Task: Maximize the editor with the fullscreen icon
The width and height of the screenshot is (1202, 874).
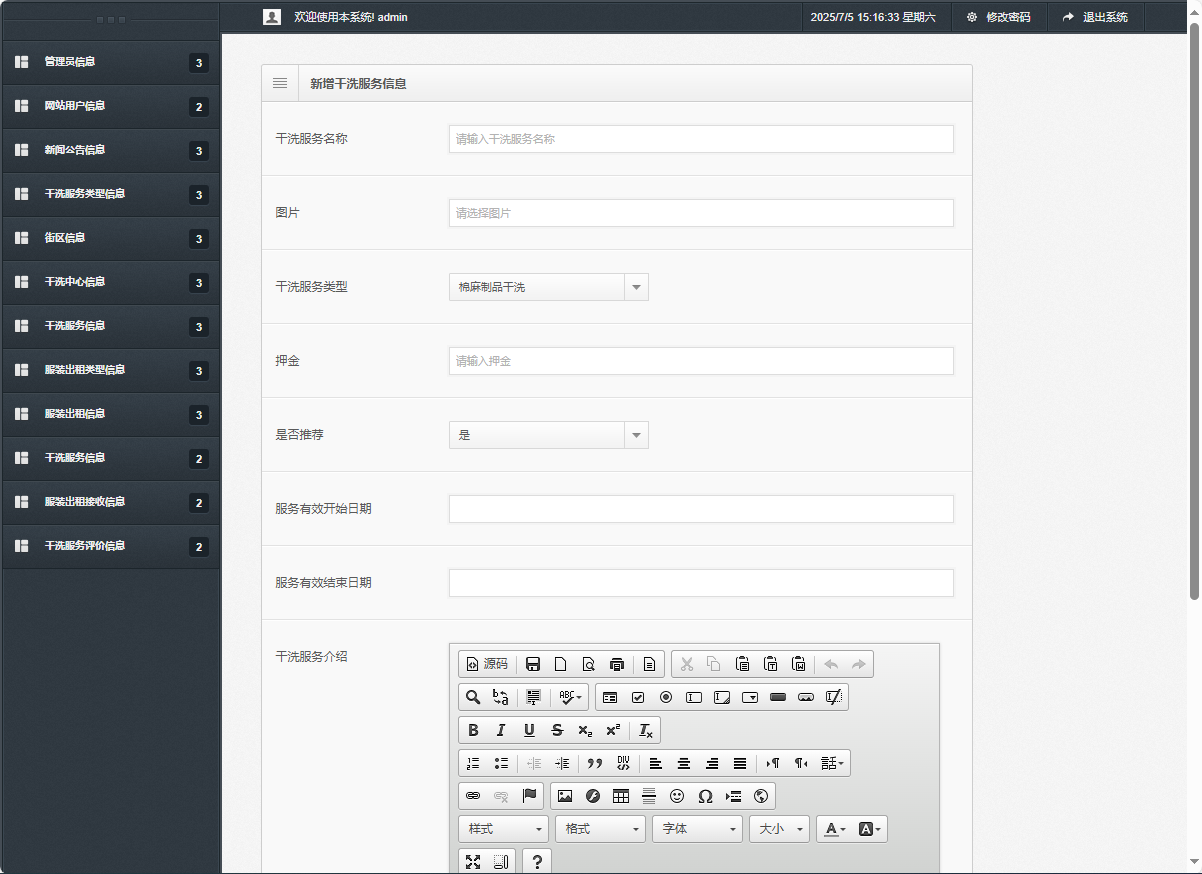Action: point(473,862)
